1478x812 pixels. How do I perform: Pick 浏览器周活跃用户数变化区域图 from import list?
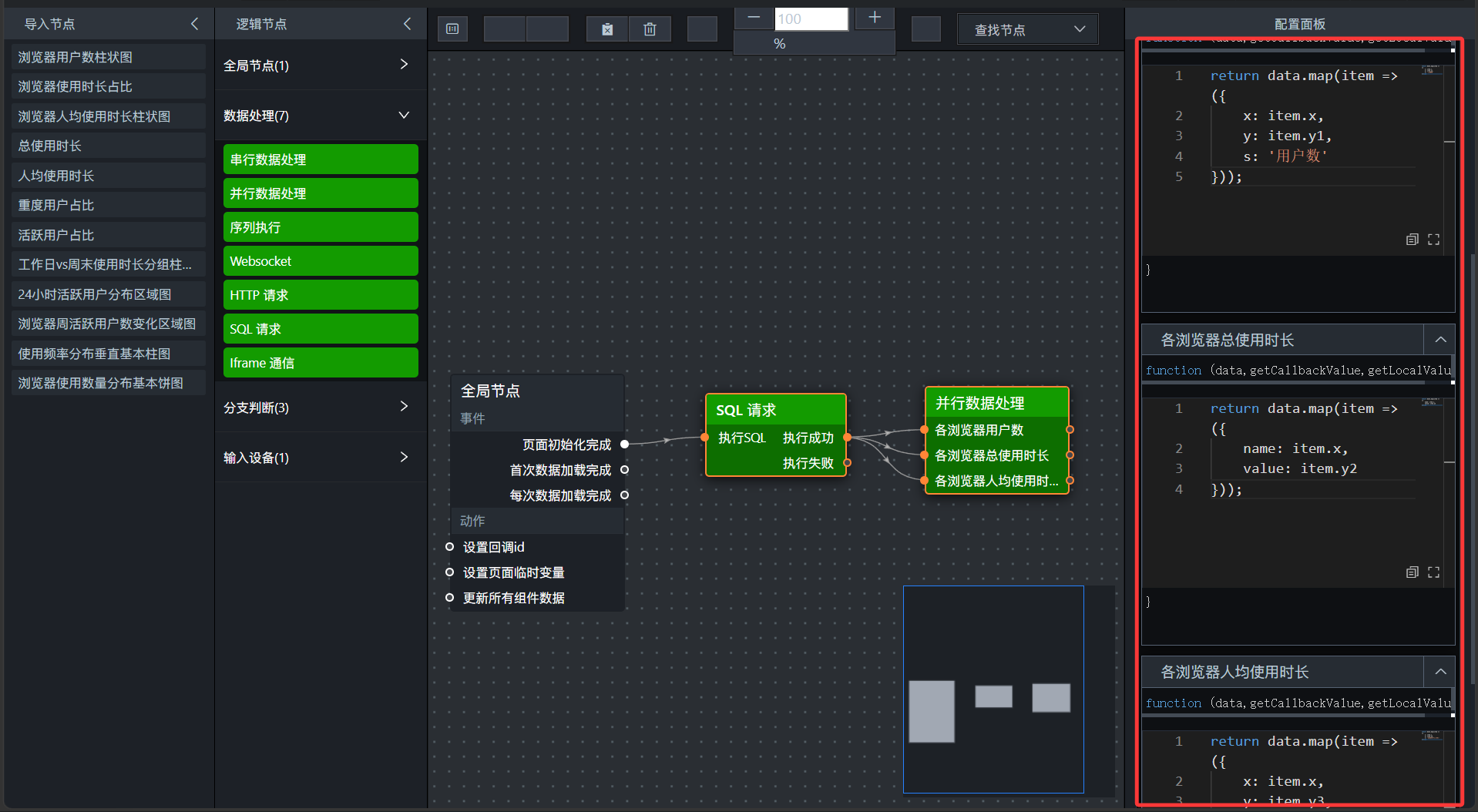pyautogui.click(x=109, y=324)
